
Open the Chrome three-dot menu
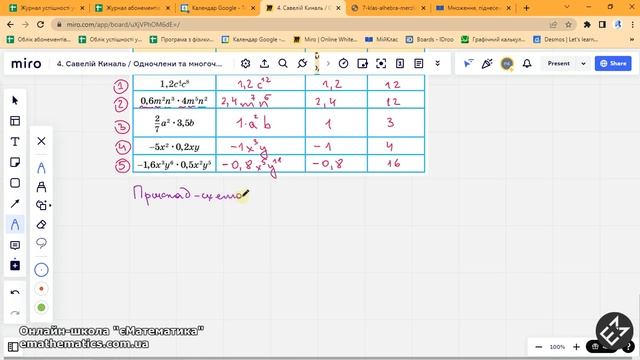(x=633, y=24)
